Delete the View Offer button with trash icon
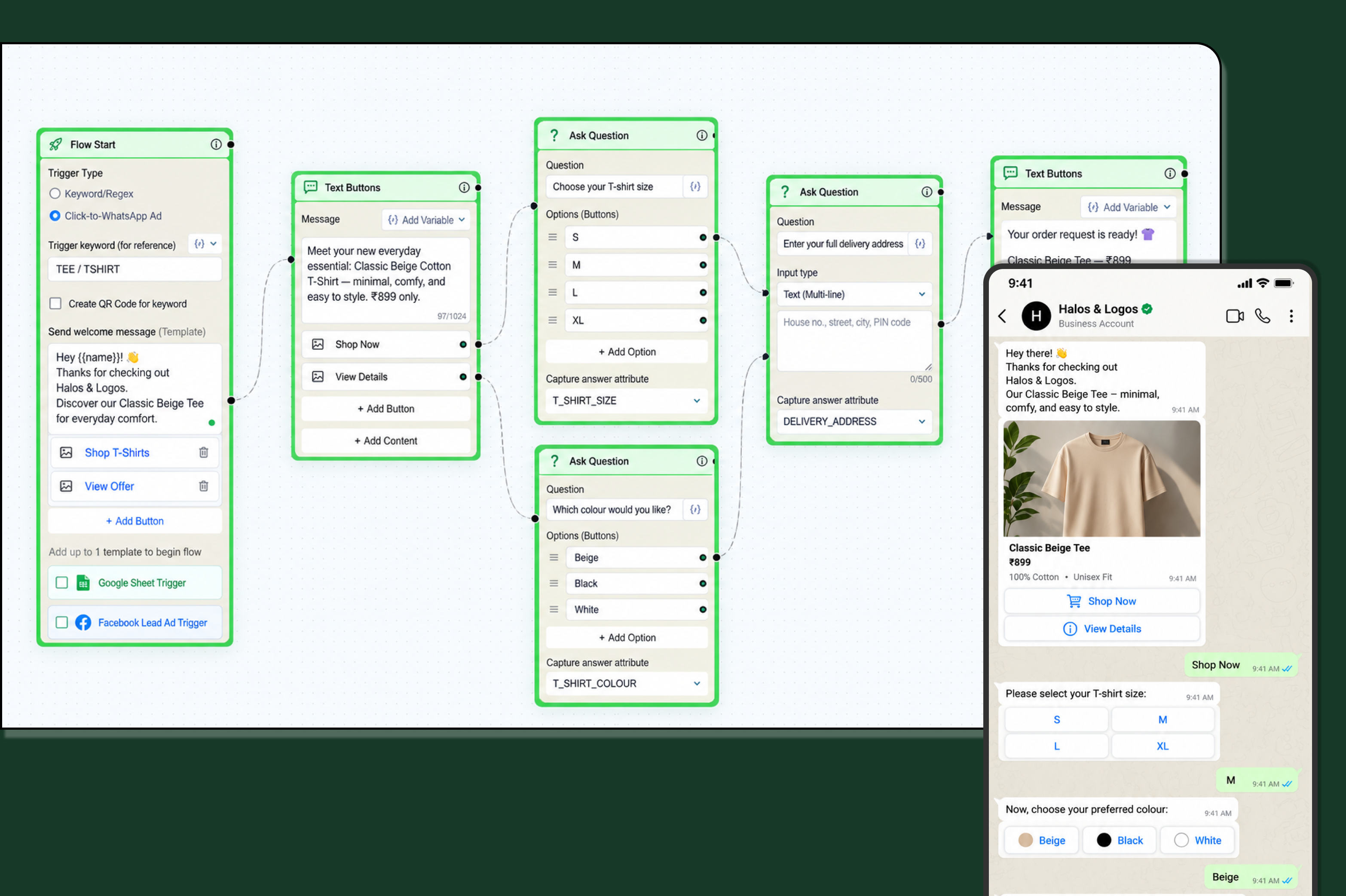 coord(203,486)
